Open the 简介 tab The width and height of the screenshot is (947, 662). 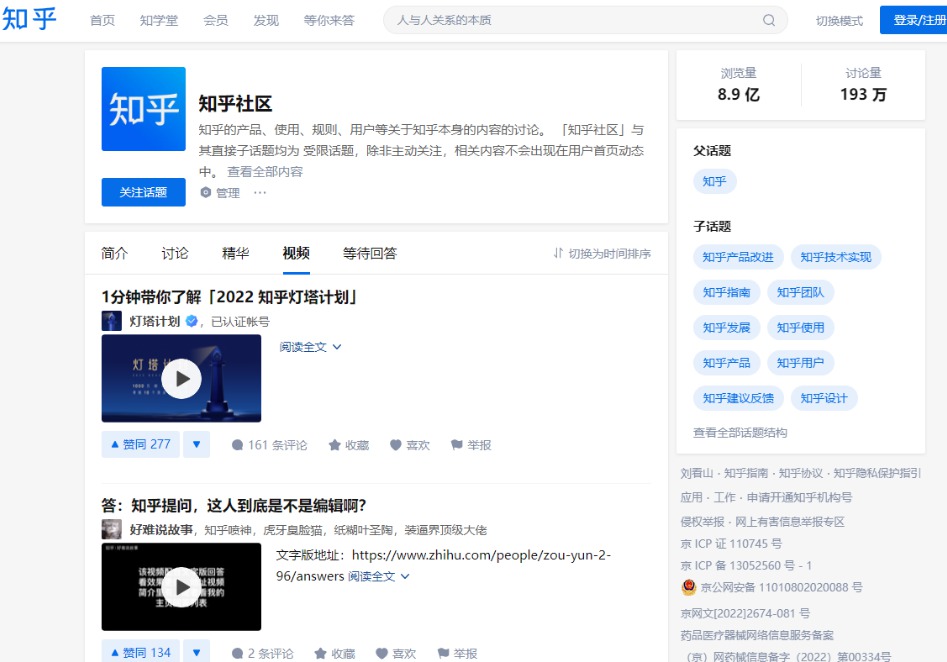click(x=115, y=253)
